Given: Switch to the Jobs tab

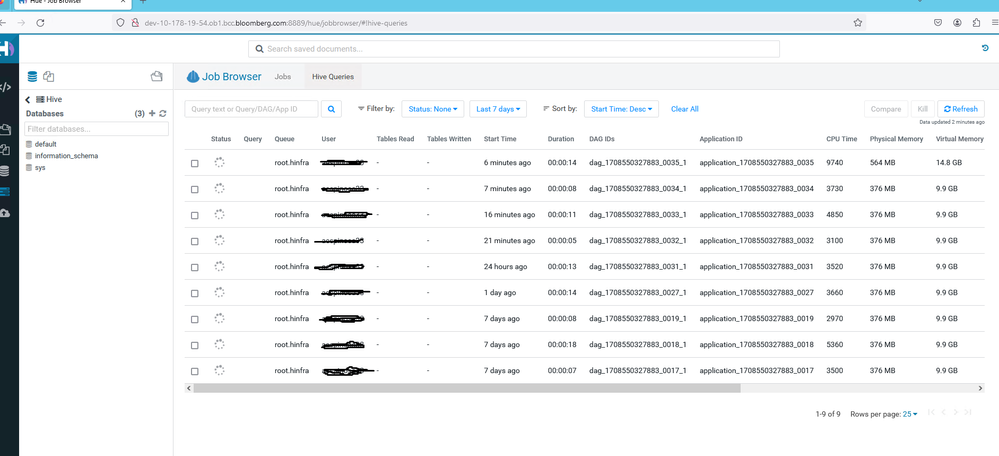Looking at the screenshot, I should [282, 76].
